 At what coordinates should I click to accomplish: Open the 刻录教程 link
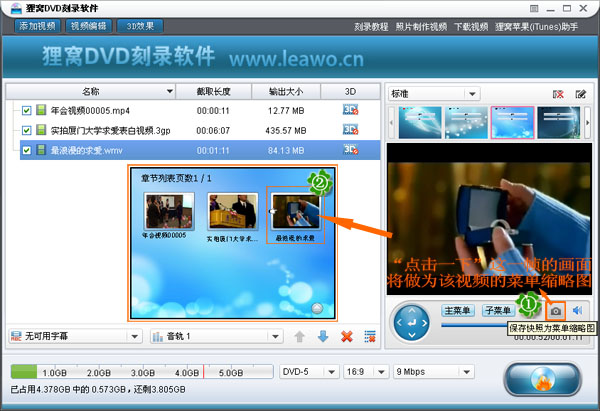[x=371, y=27]
